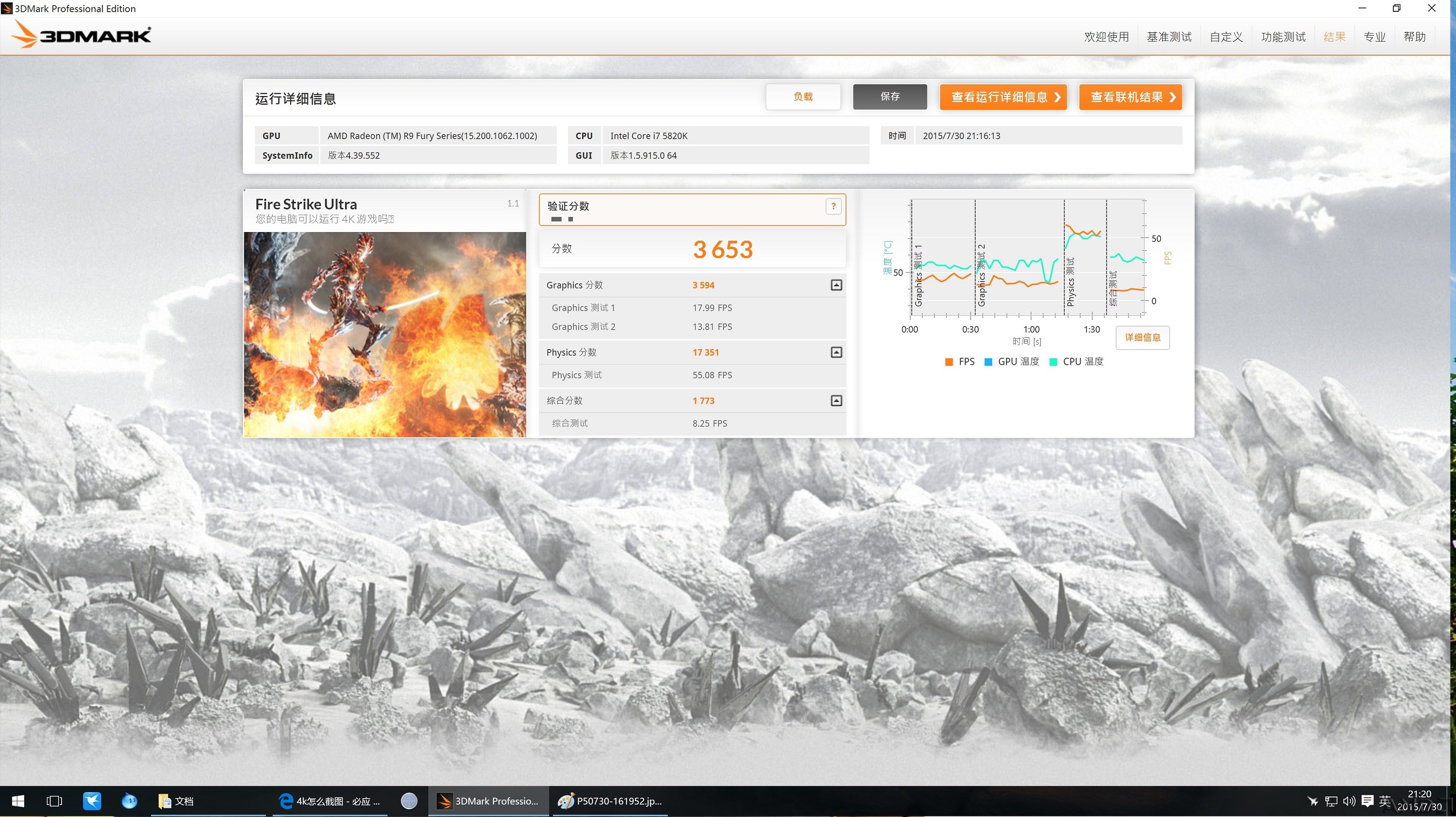Open the taskbar clock showing 21:20
1456x817 pixels.
click(1419, 801)
